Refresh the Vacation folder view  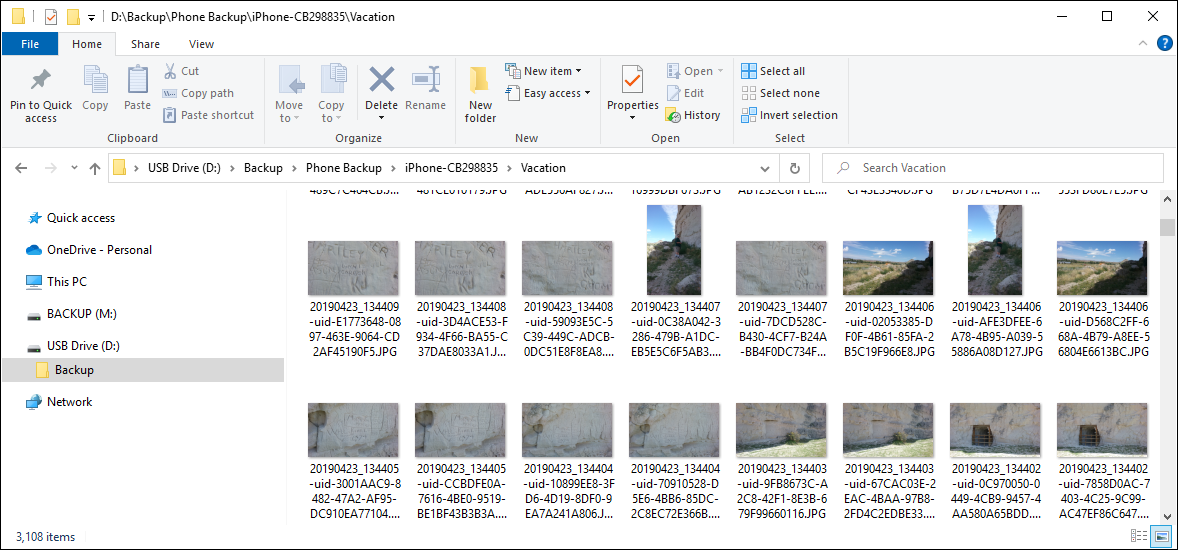pyautogui.click(x=794, y=168)
